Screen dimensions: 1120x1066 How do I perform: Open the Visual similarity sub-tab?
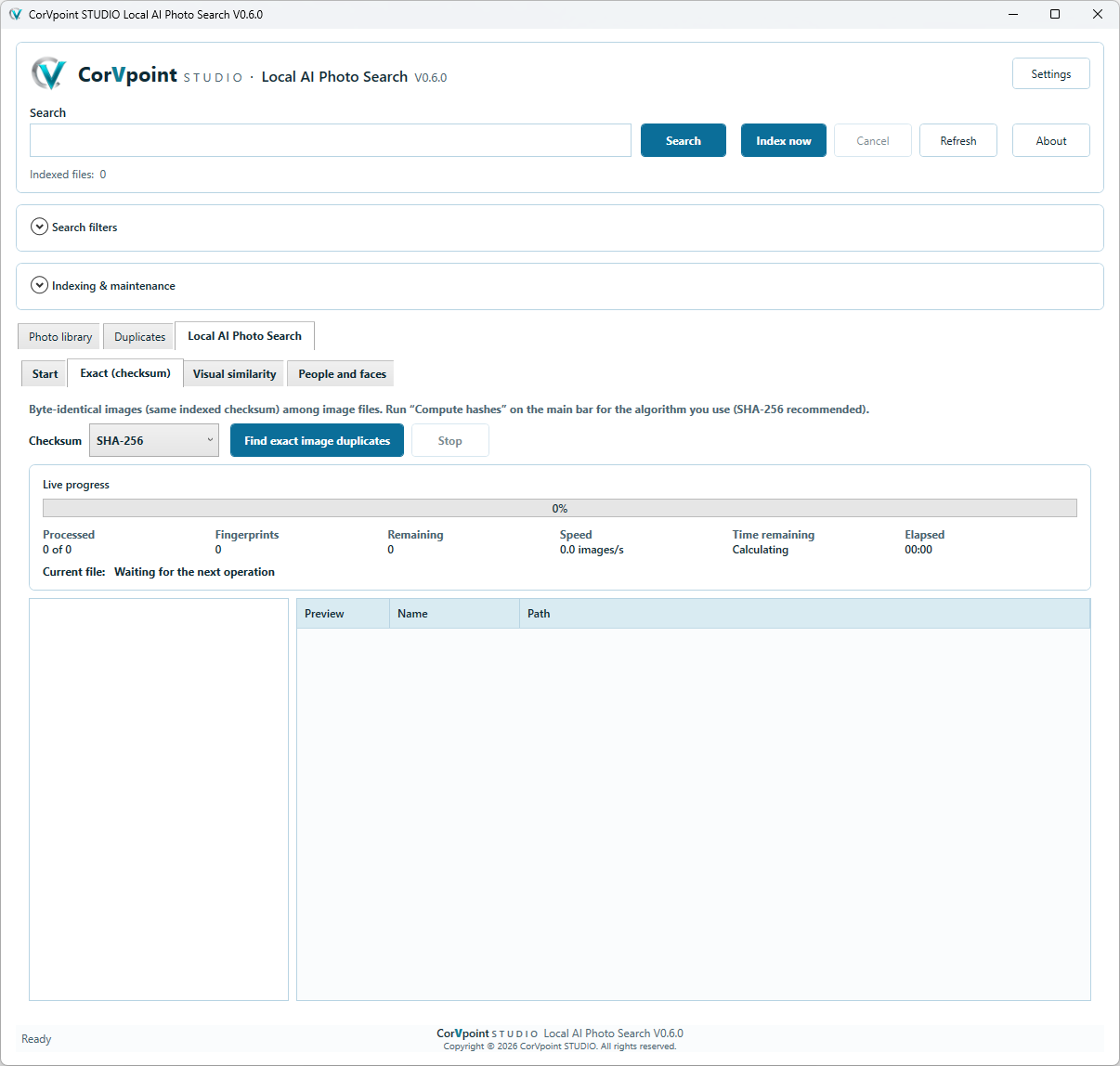pos(234,373)
